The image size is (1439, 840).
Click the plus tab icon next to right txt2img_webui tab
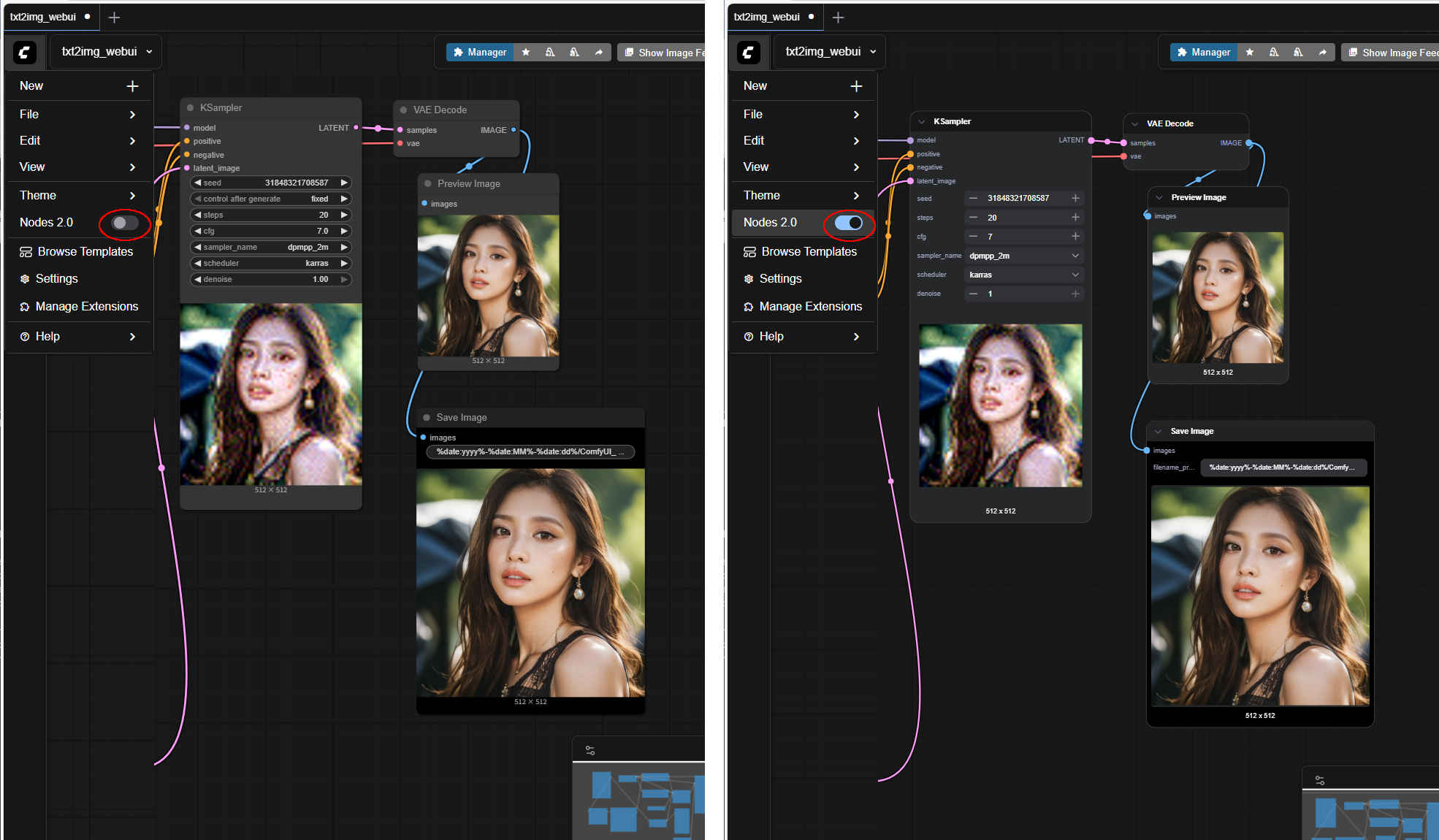pyautogui.click(x=838, y=17)
